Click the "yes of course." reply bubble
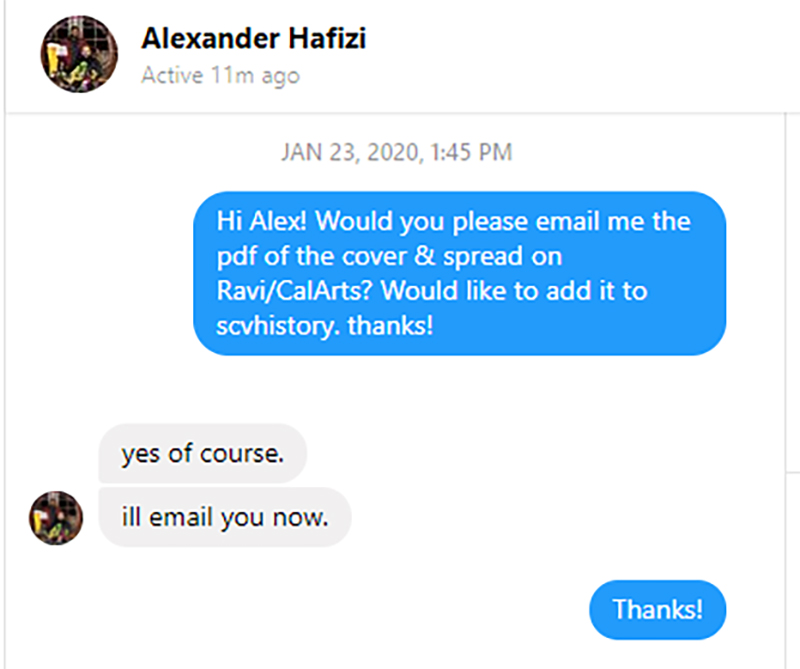The height and width of the screenshot is (669, 800). (x=202, y=454)
